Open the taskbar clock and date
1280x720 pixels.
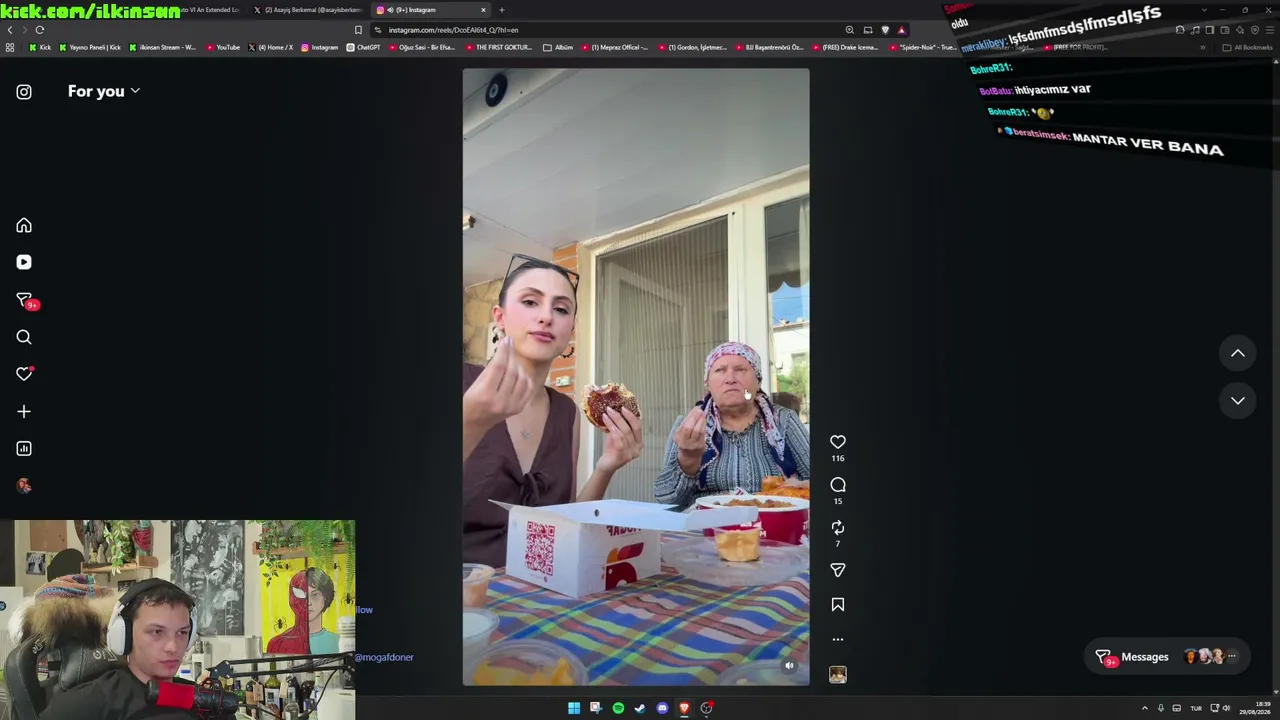[x=1256, y=708]
